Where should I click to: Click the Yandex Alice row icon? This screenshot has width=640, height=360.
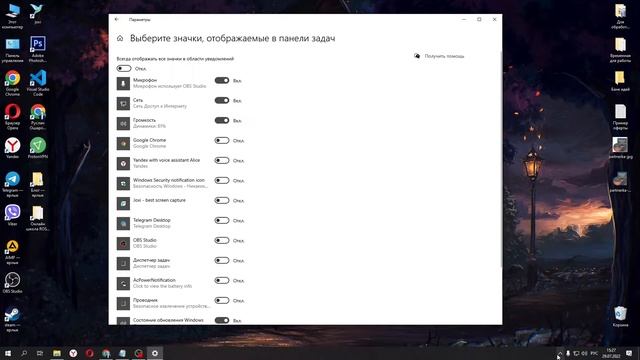tap(123, 163)
